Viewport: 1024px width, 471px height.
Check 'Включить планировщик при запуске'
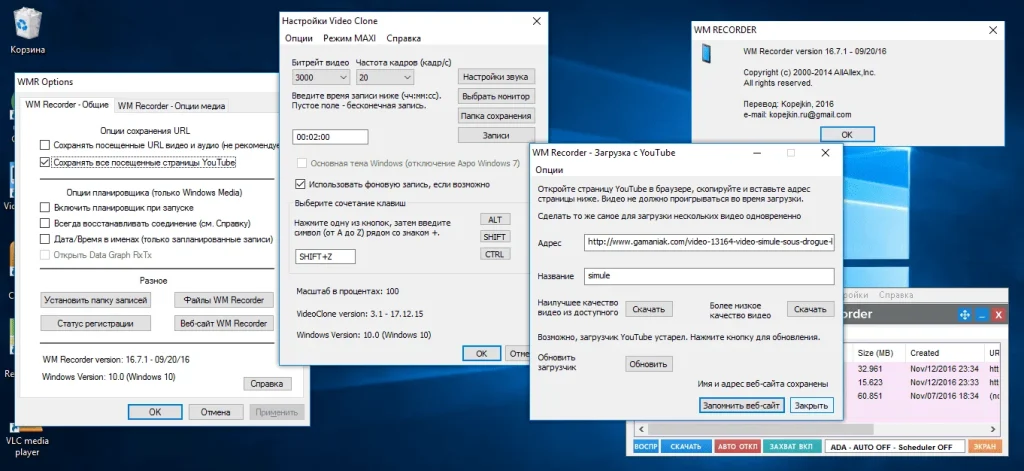(x=44, y=207)
